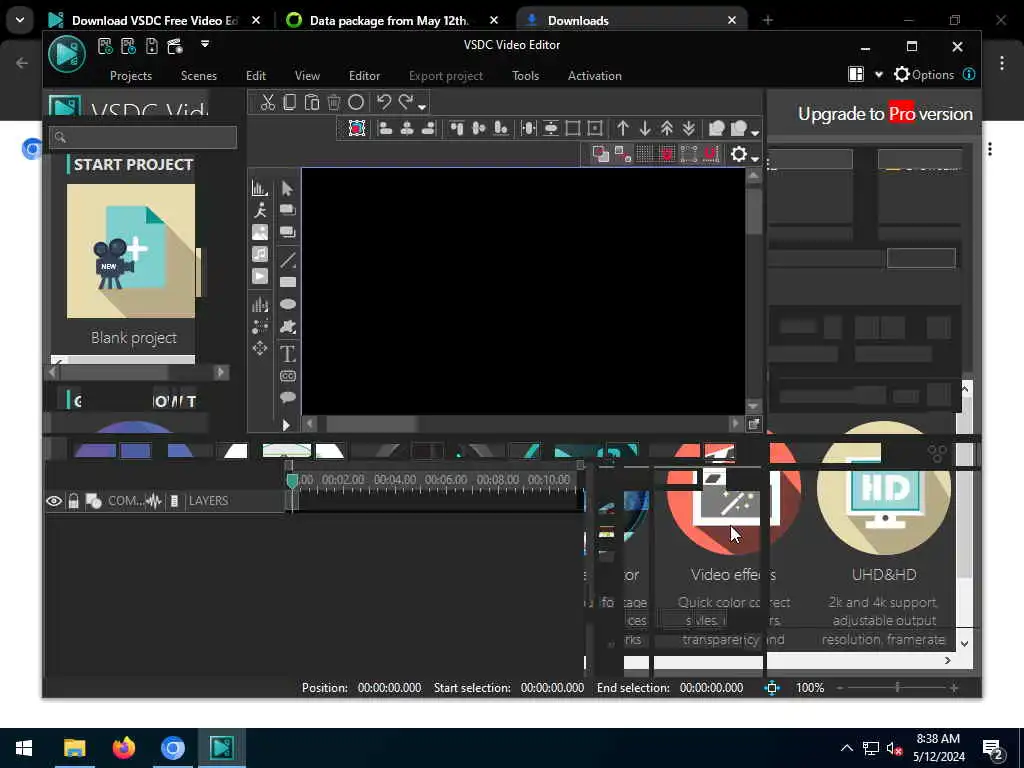Click the move one layer up arrow
Viewport: 1024px width, 768px height.
tap(623, 128)
